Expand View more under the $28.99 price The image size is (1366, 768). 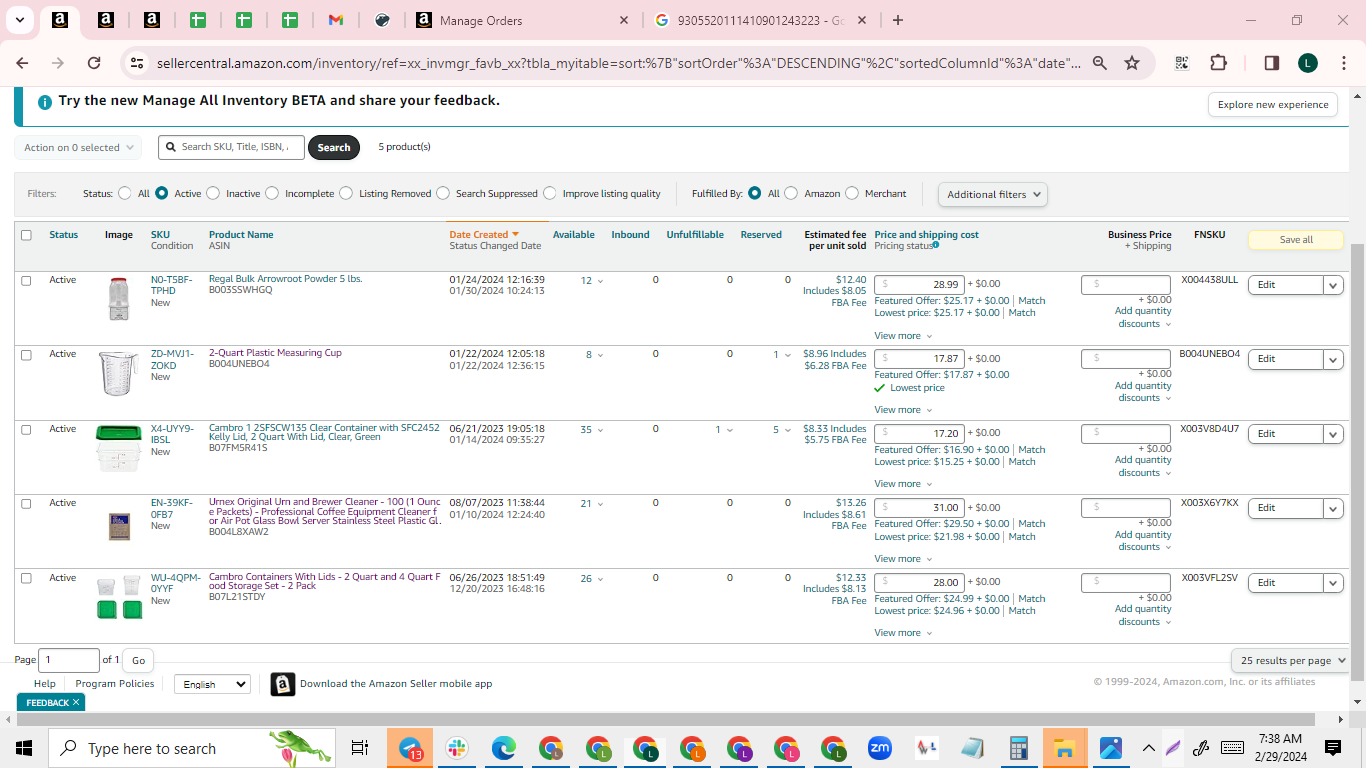[x=903, y=336]
